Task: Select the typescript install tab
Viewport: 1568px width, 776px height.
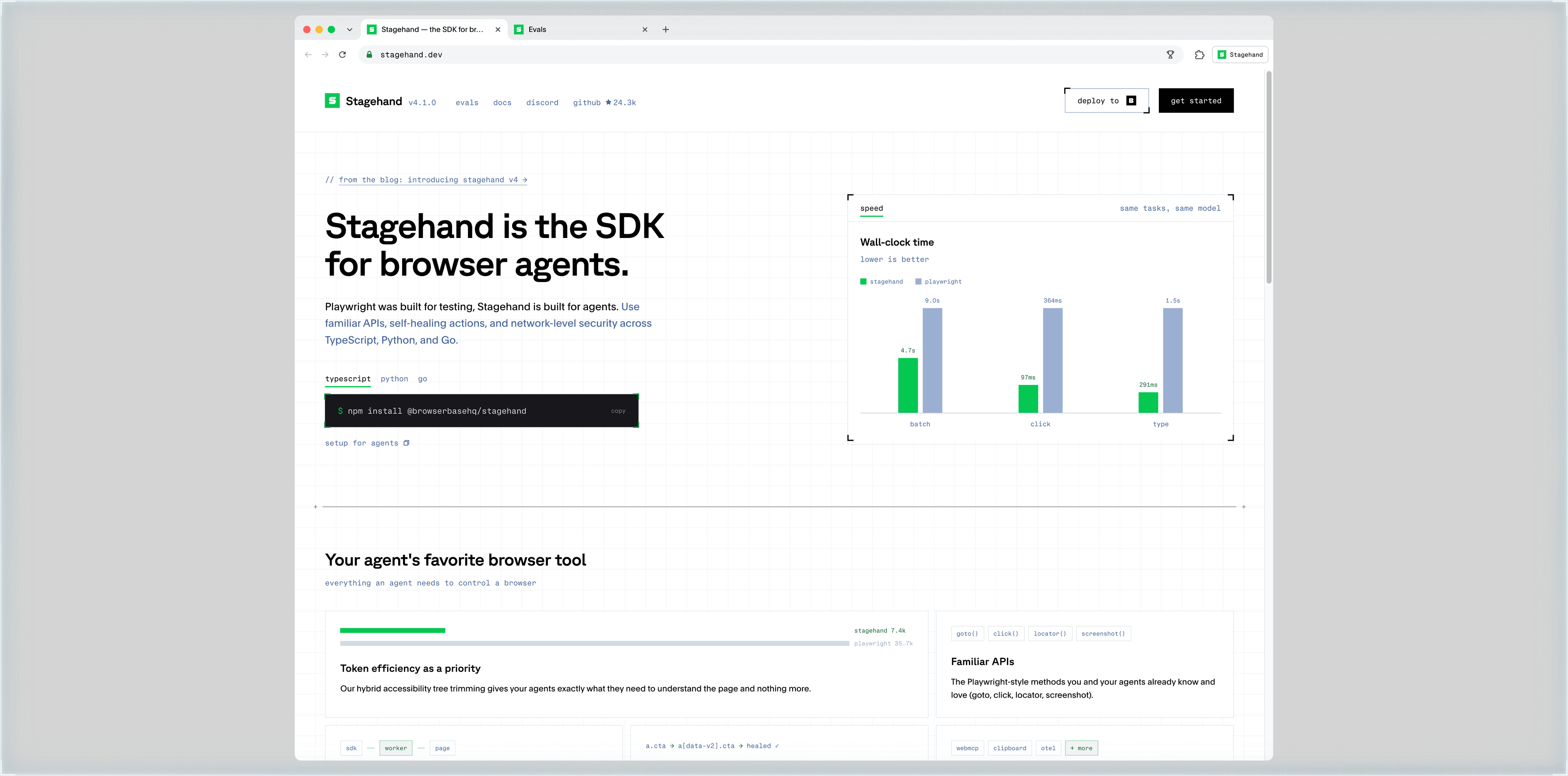Action: 347,379
